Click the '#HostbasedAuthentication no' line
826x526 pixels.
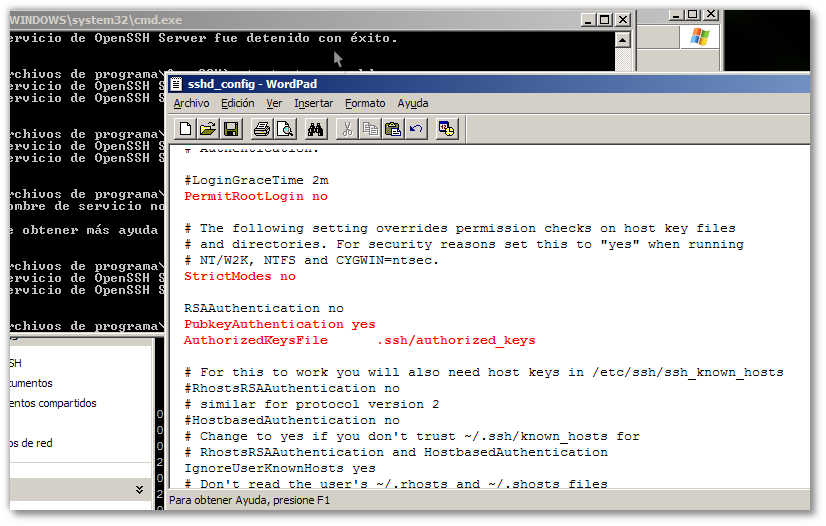pos(292,420)
